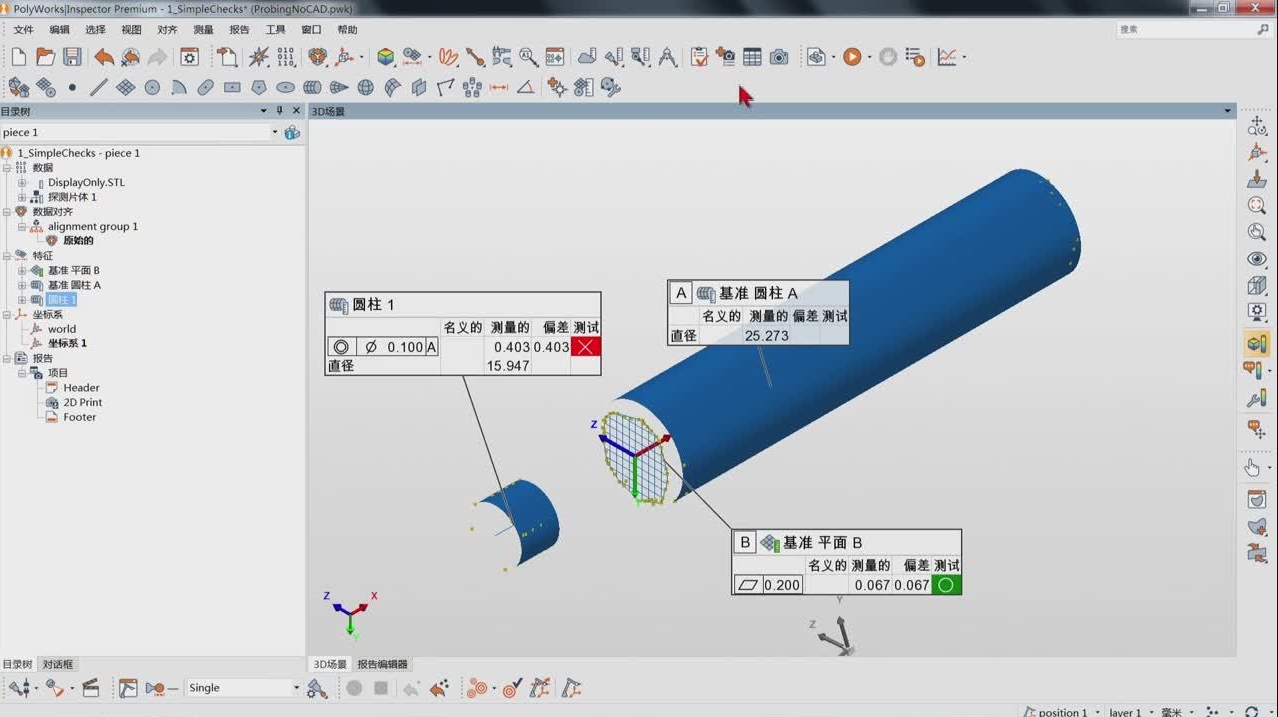The image size is (1278, 717).
Task: Create a plane feature icon
Action: 125,88
